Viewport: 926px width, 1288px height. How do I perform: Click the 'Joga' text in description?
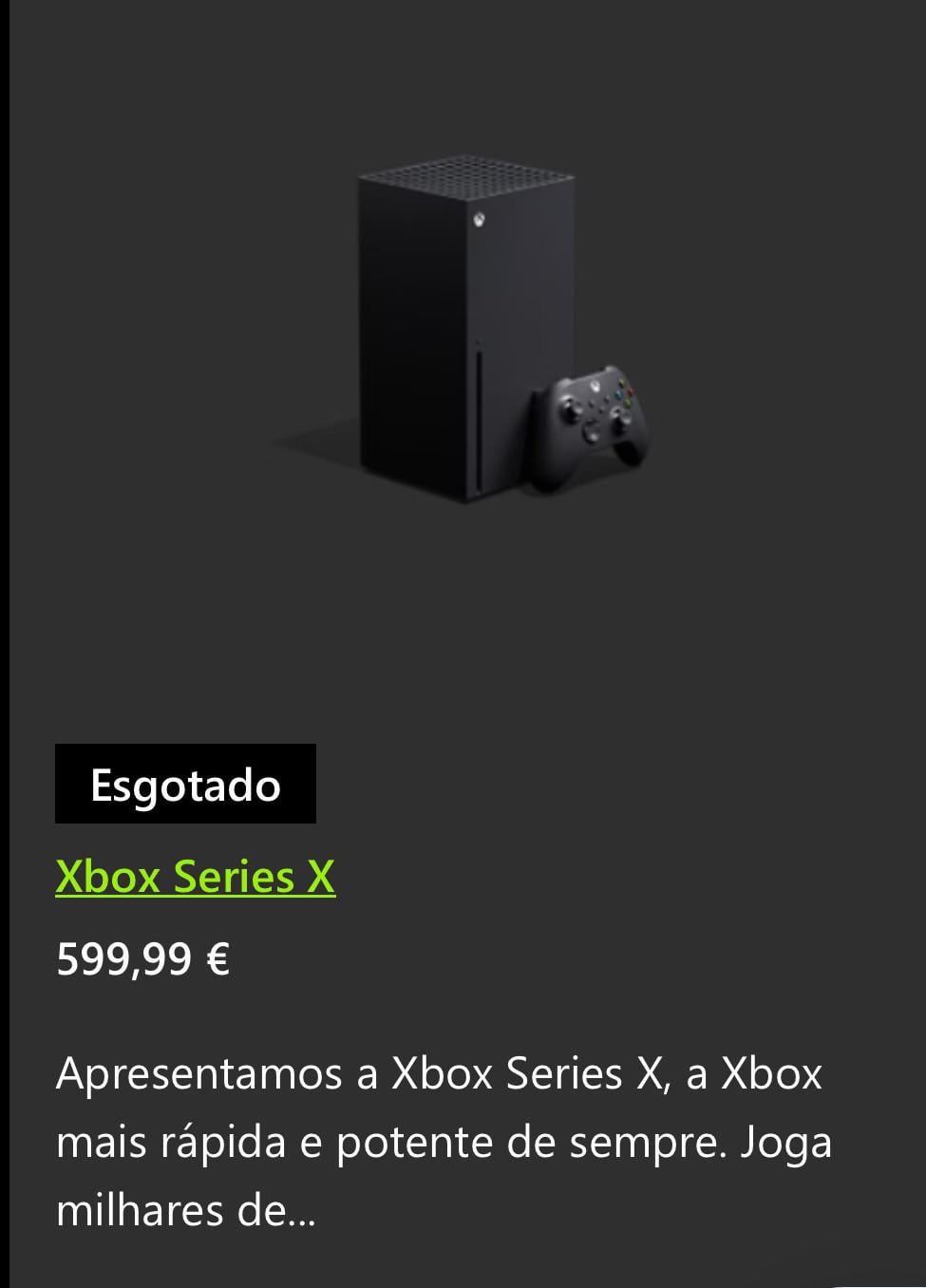[785, 1144]
